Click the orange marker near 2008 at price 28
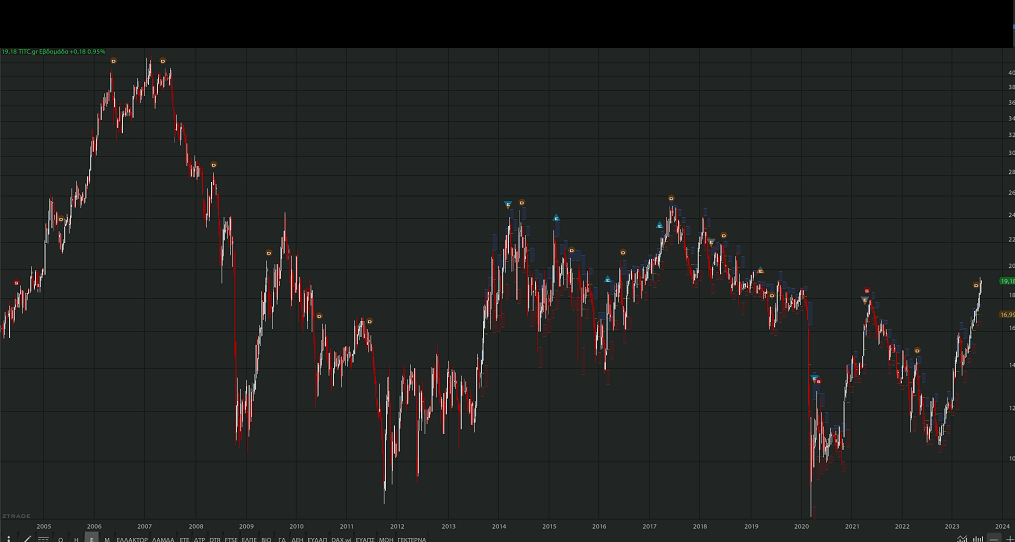 click(214, 165)
